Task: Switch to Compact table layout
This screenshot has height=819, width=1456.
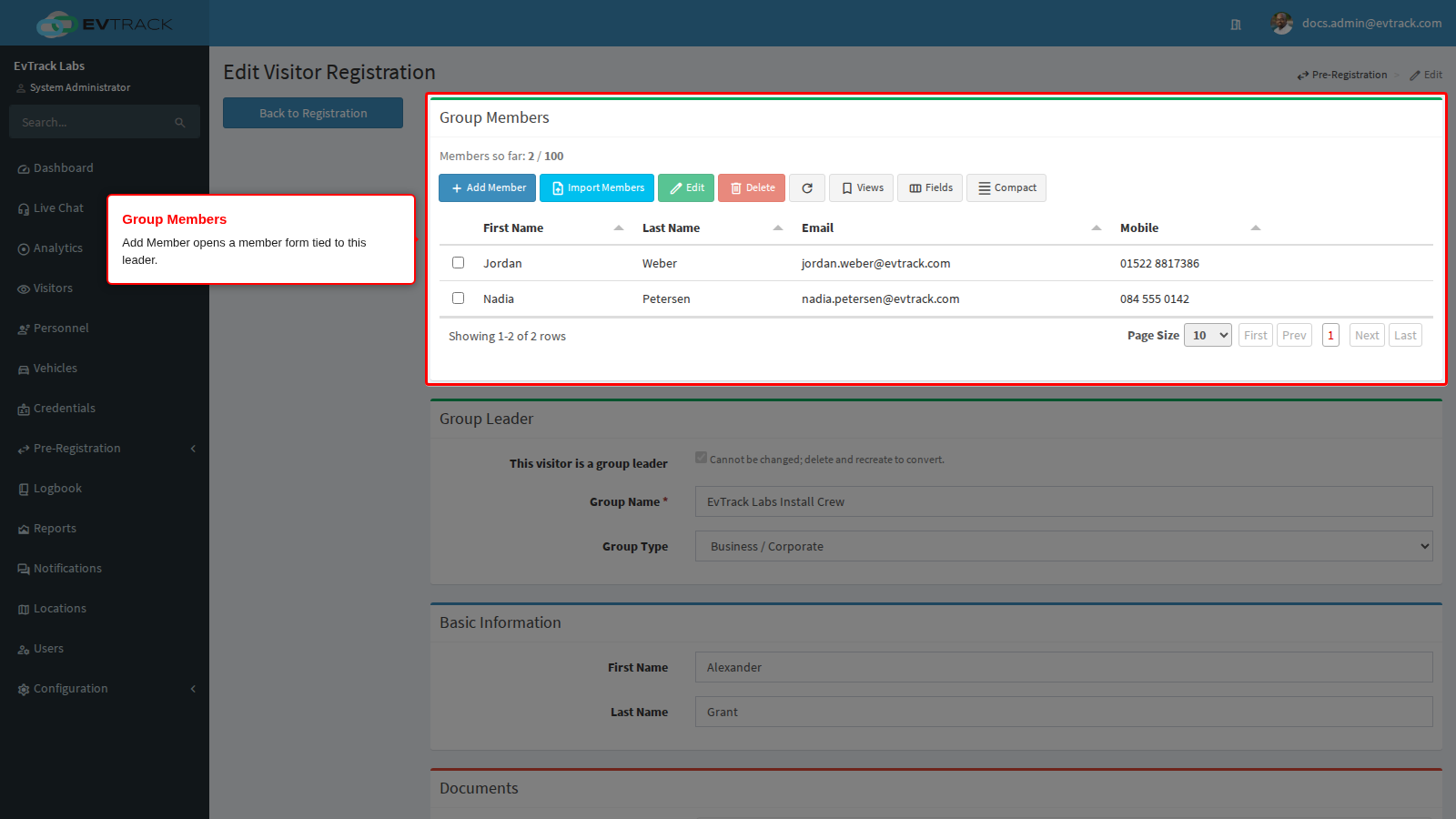Action: (x=1006, y=188)
